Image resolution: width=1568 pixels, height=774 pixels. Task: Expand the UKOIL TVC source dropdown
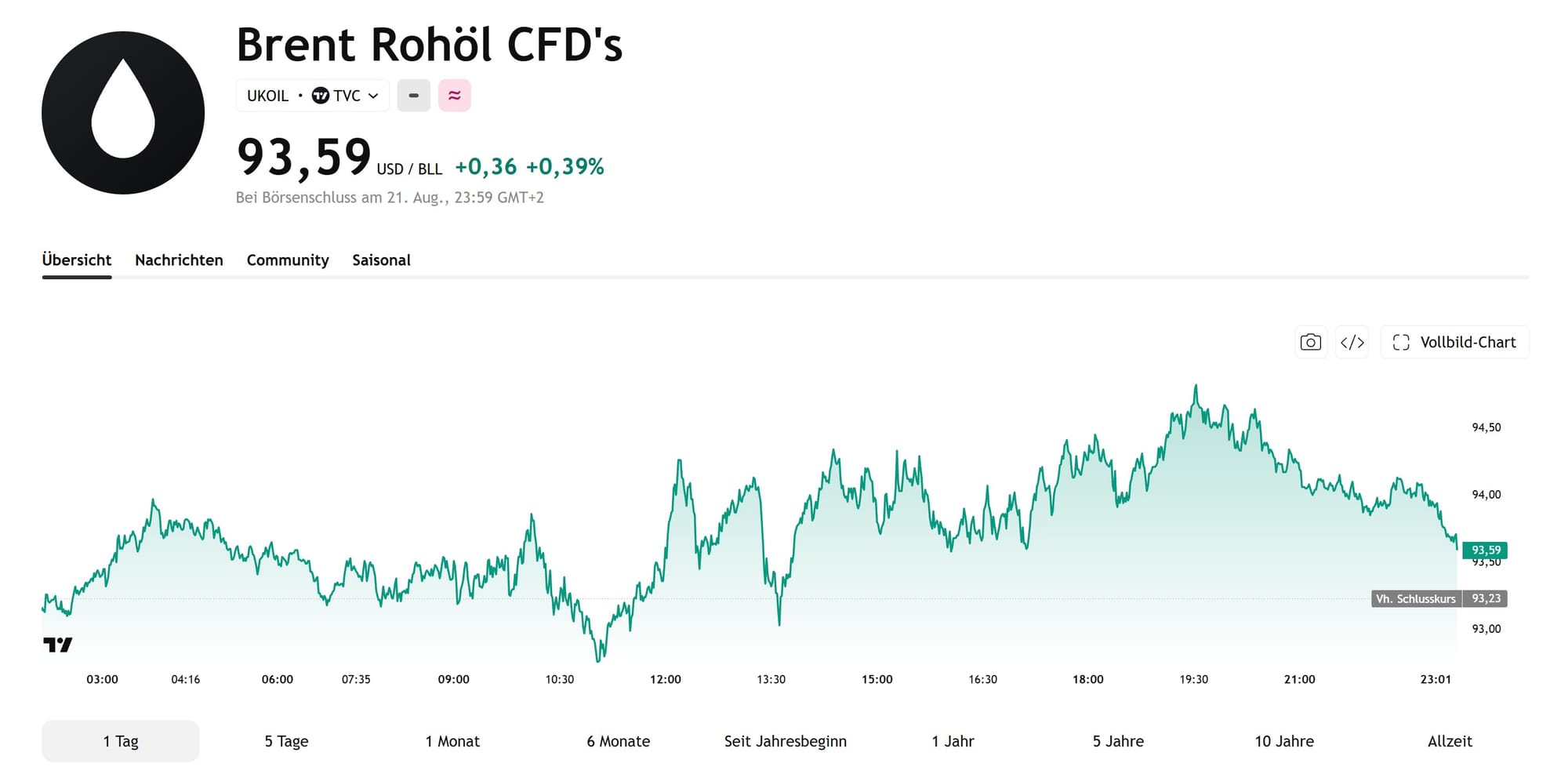coord(312,96)
